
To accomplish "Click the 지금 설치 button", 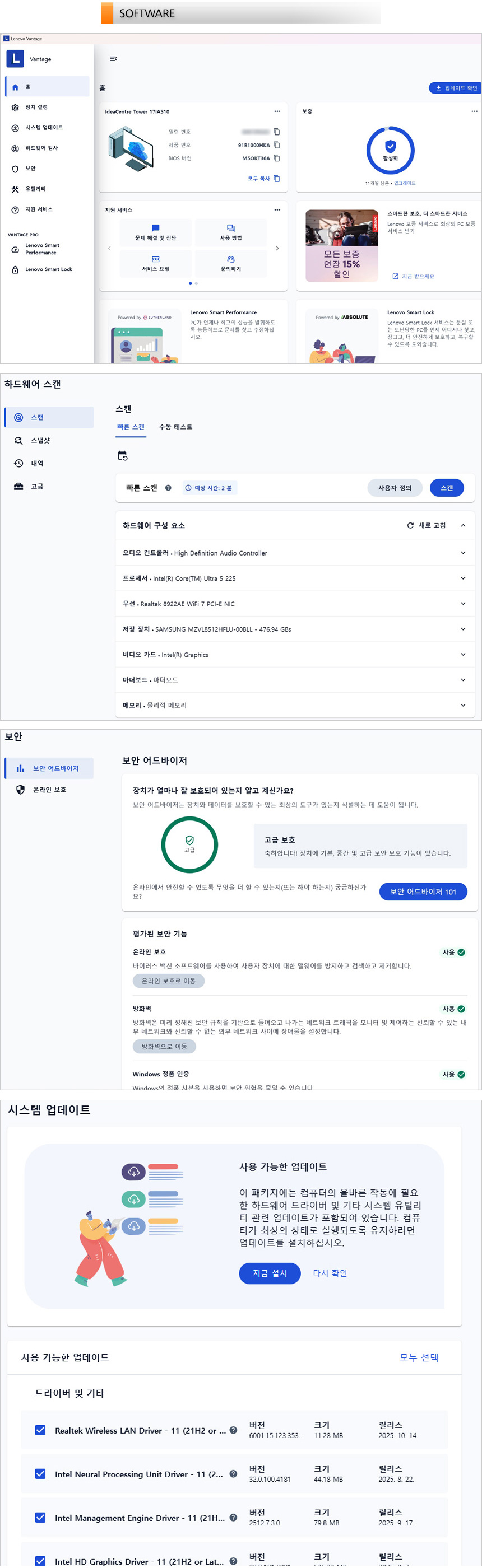I will (270, 1273).
